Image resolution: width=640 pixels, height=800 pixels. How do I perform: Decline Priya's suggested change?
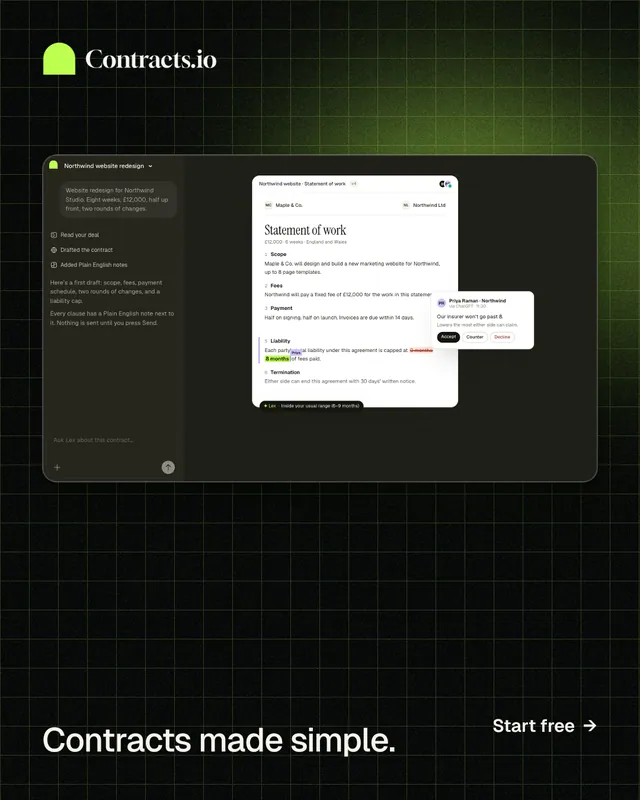pyautogui.click(x=502, y=337)
